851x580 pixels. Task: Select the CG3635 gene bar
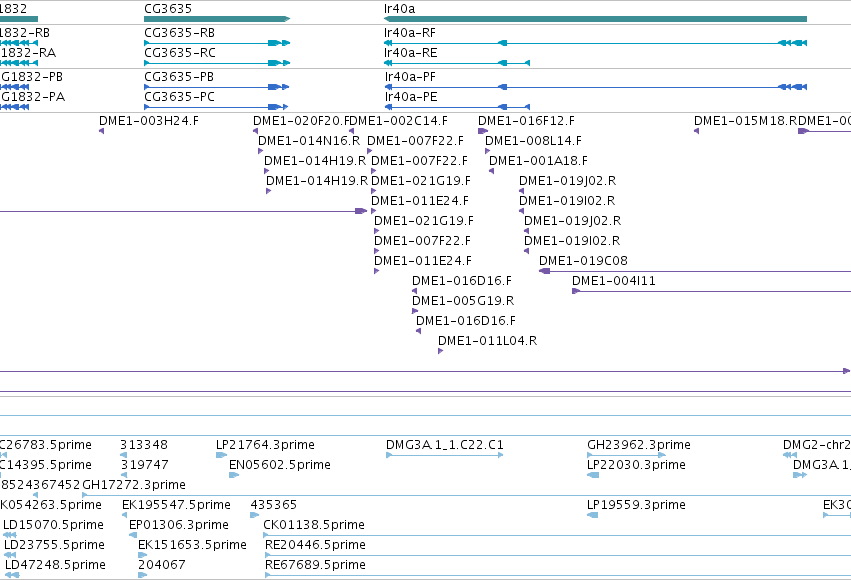point(217,19)
